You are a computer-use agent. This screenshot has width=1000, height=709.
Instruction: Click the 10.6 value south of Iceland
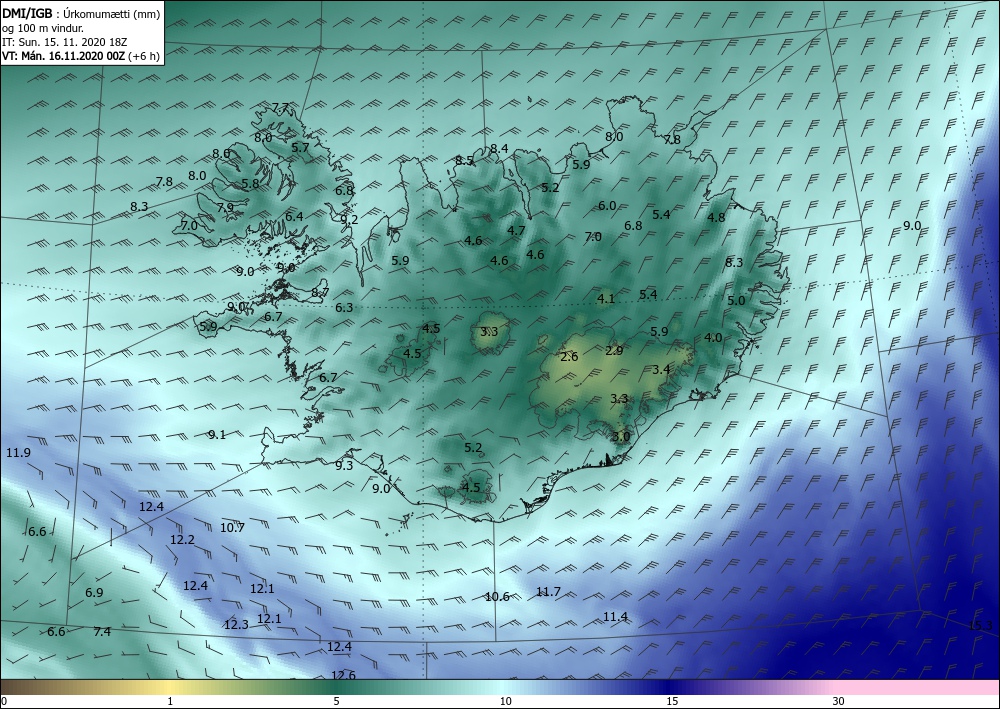pyautogui.click(x=497, y=597)
